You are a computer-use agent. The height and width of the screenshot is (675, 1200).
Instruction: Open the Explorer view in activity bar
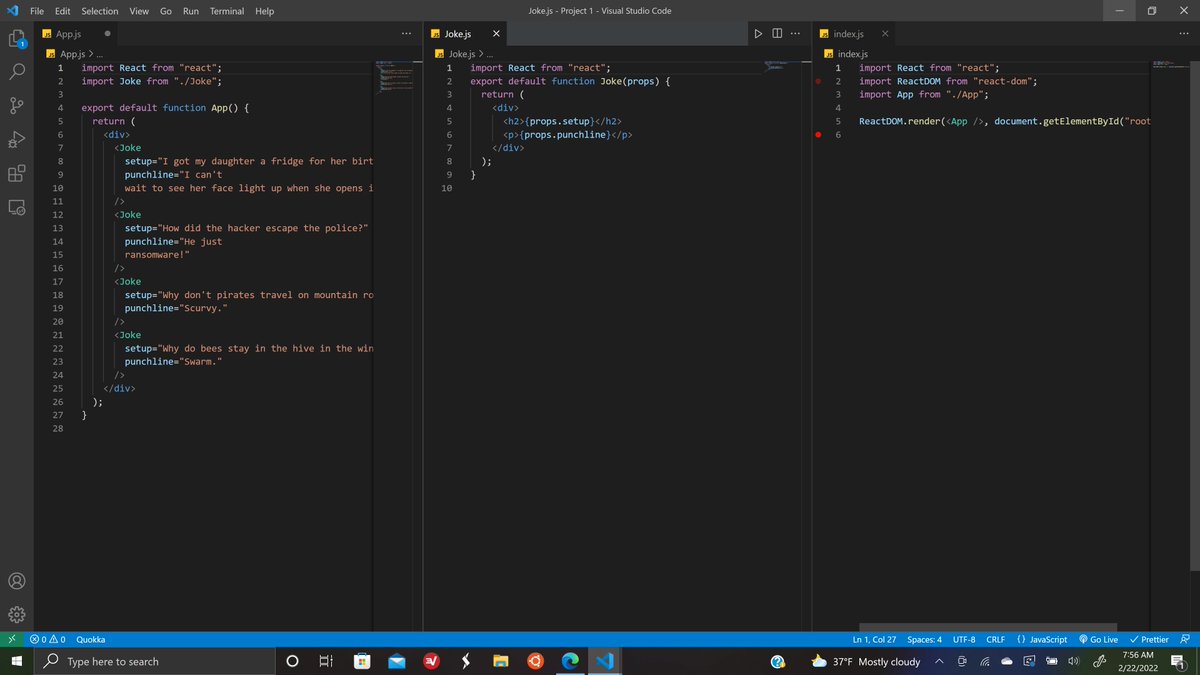tap(17, 39)
